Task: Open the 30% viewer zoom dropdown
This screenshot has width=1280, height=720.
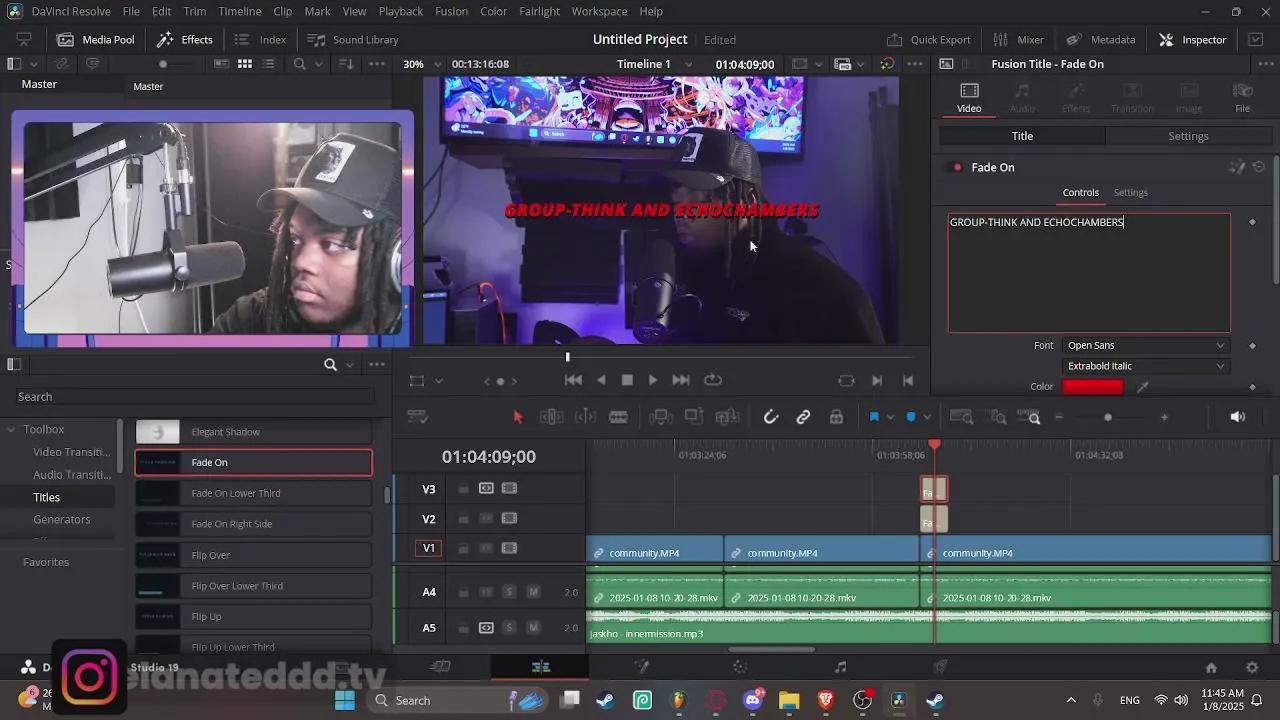Action: pyautogui.click(x=420, y=64)
